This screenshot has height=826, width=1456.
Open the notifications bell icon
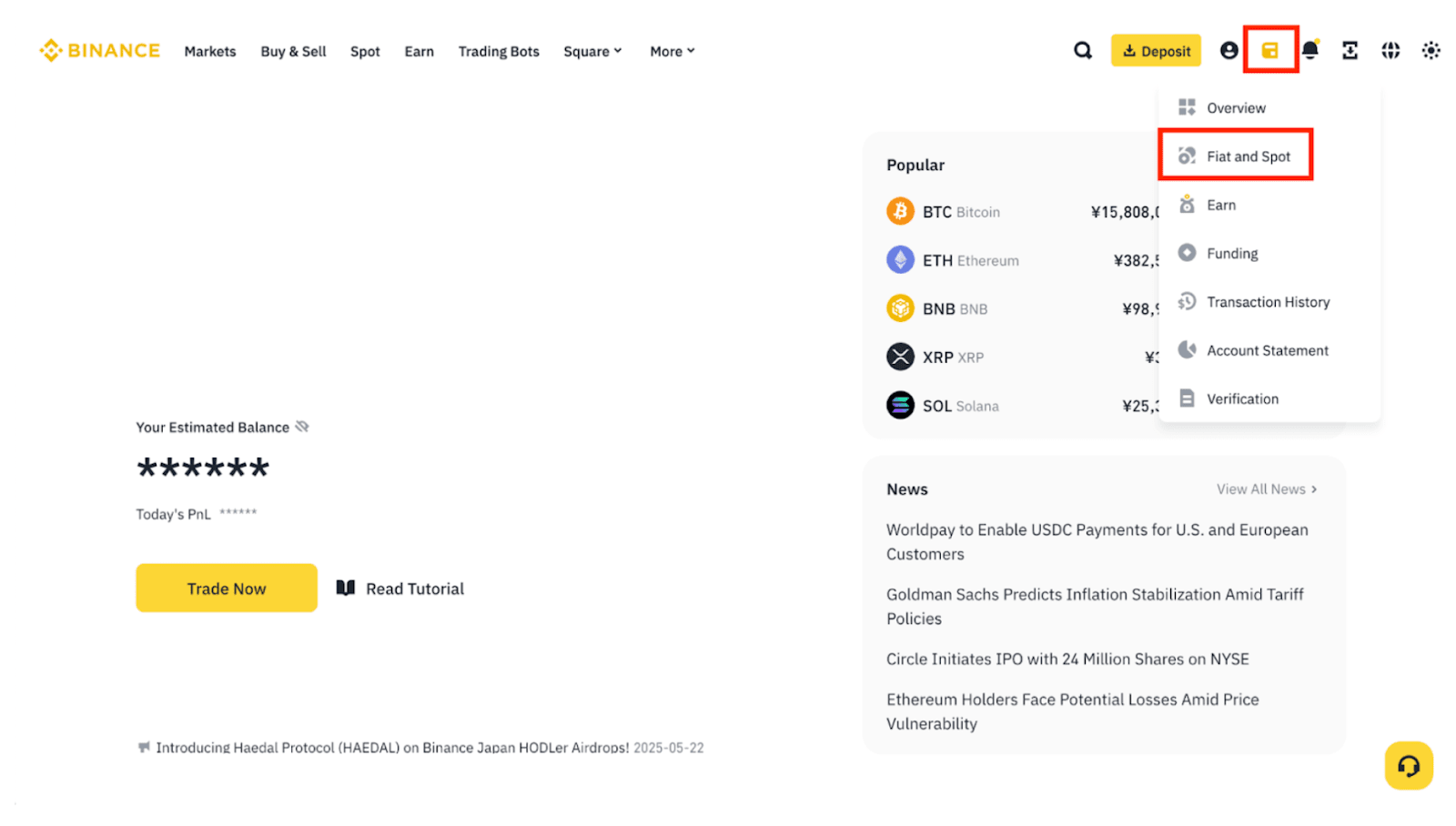point(1309,50)
